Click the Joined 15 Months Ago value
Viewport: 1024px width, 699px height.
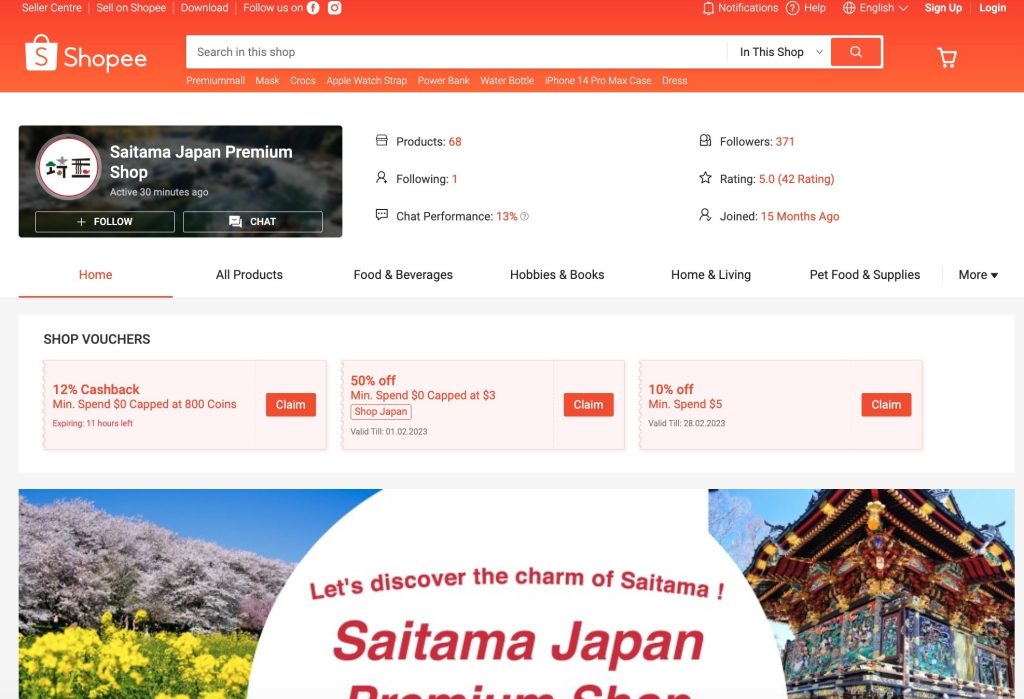(800, 216)
